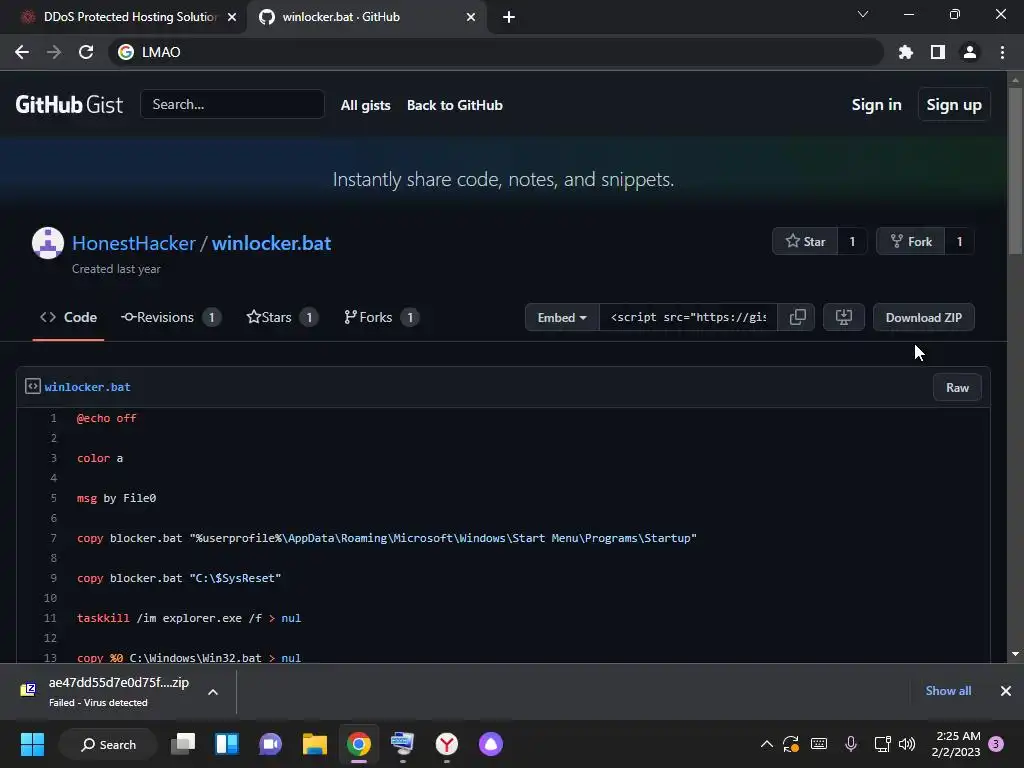Switch to the Stars tab
Image resolution: width=1024 pixels, height=768 pixels.
tap(282, 317)
